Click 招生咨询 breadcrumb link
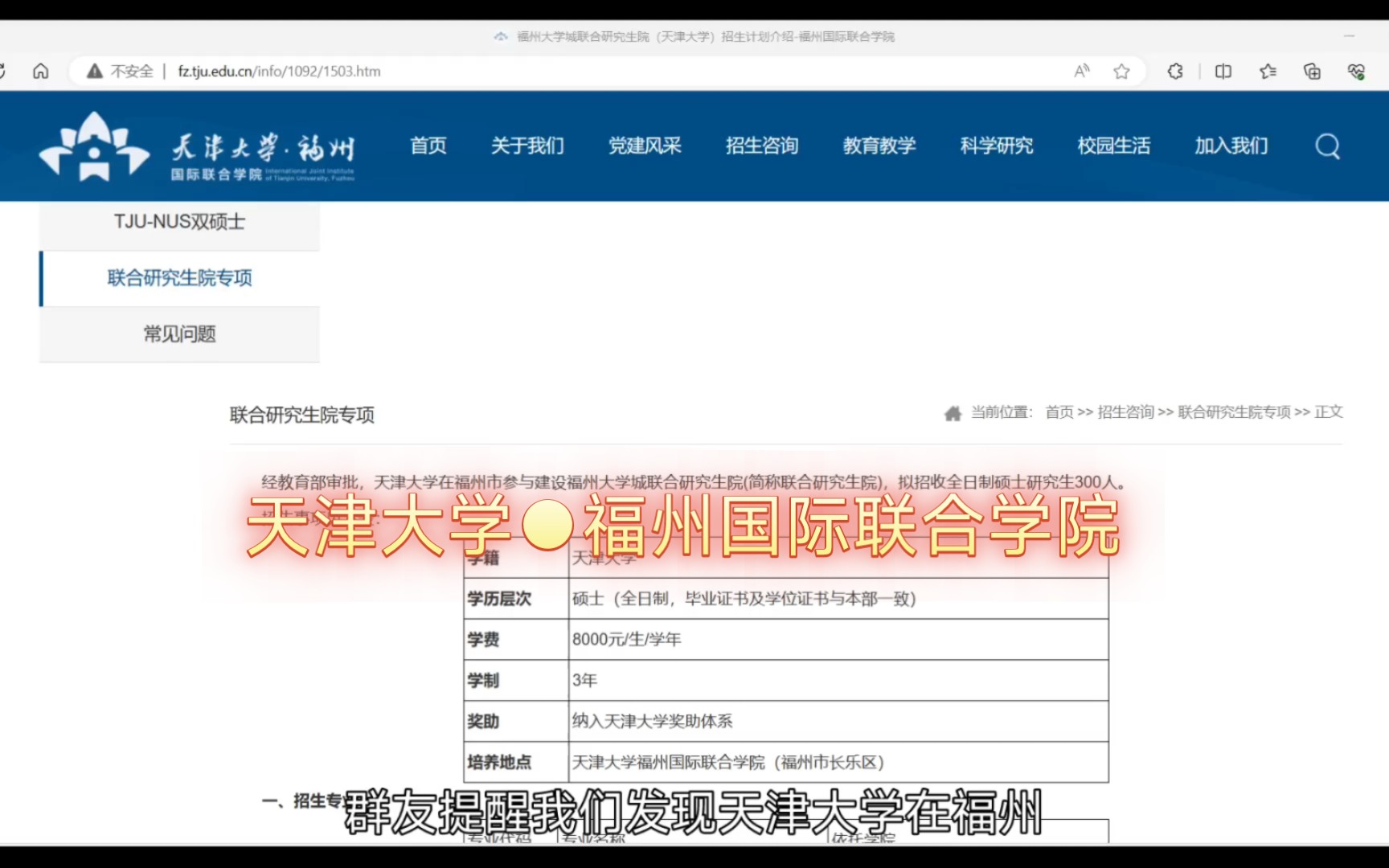This screenshot has height=868, width=1389. click(1125, 412)
